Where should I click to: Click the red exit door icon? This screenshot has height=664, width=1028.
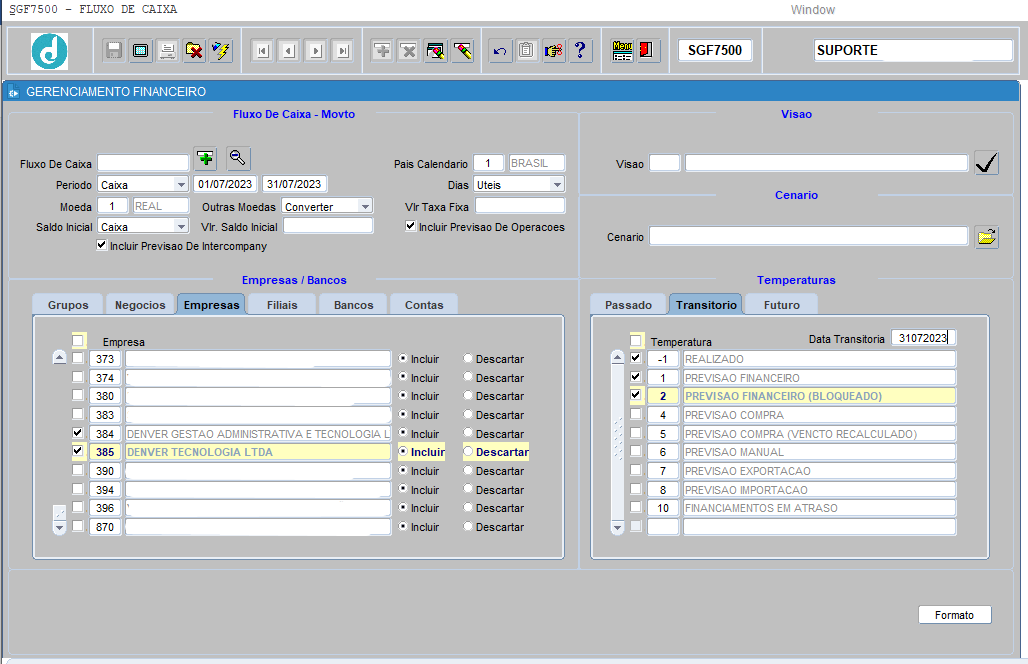pyautogui.click(x=646, y=50)
